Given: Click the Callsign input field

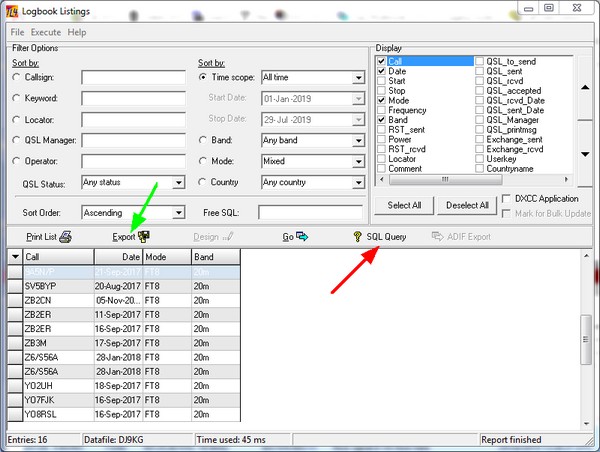Looking at the screenshot, I should pos(134,77).
